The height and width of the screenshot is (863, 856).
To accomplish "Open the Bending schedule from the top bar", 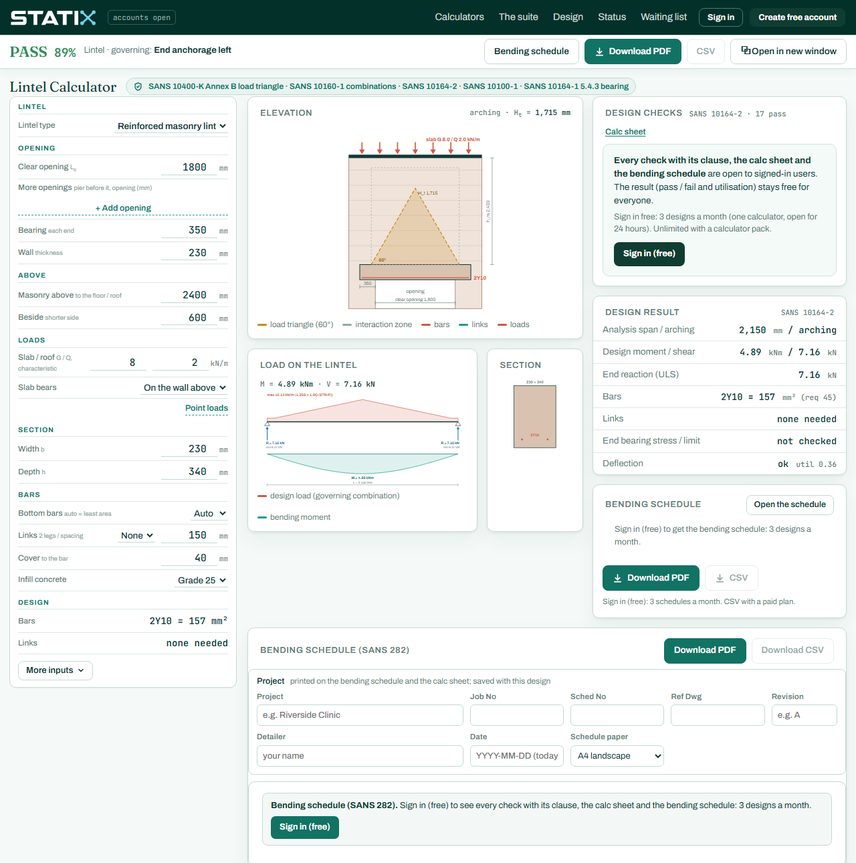I will (x=531, y=51).
